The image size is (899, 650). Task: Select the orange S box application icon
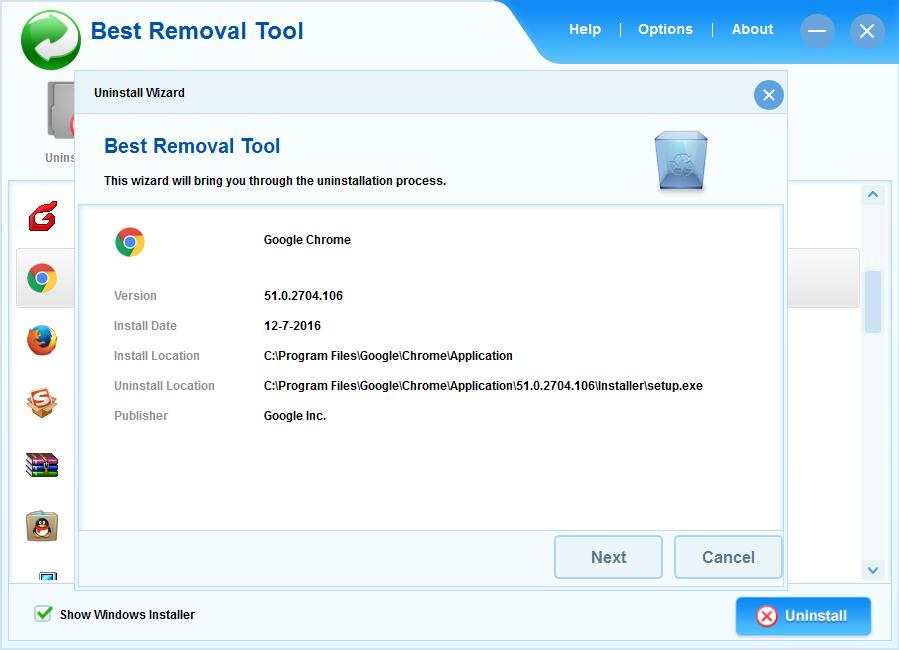[x=42, y=402]
